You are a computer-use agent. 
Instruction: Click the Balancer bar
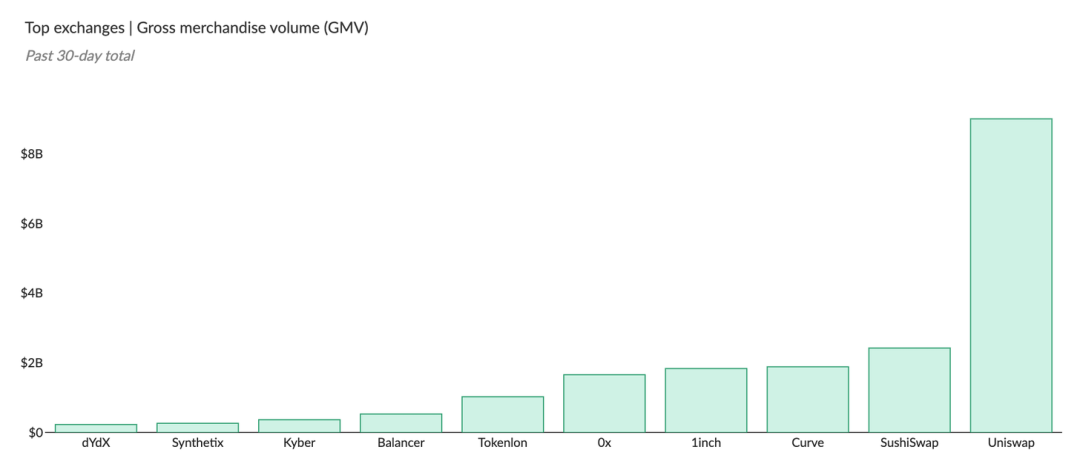click(401, 423)
